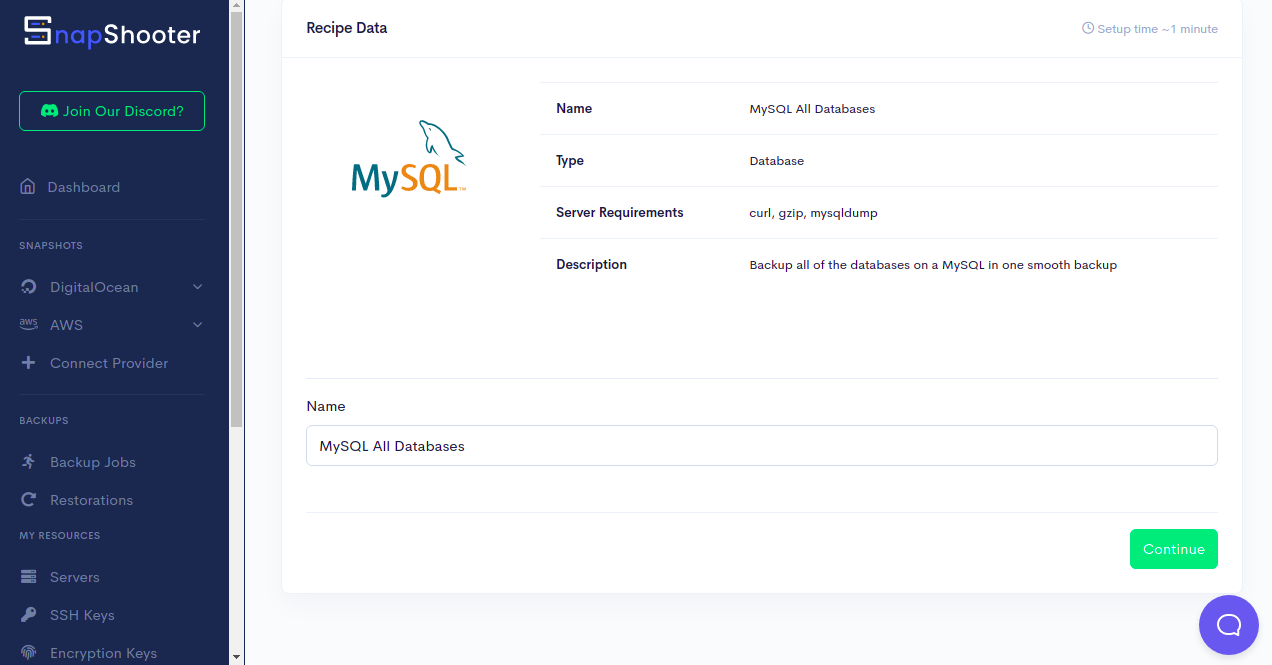Image resolution: width=1272 pixels, height=665 pixels.
Task: Open the Encryption Keys page
Action: [103, 653]
